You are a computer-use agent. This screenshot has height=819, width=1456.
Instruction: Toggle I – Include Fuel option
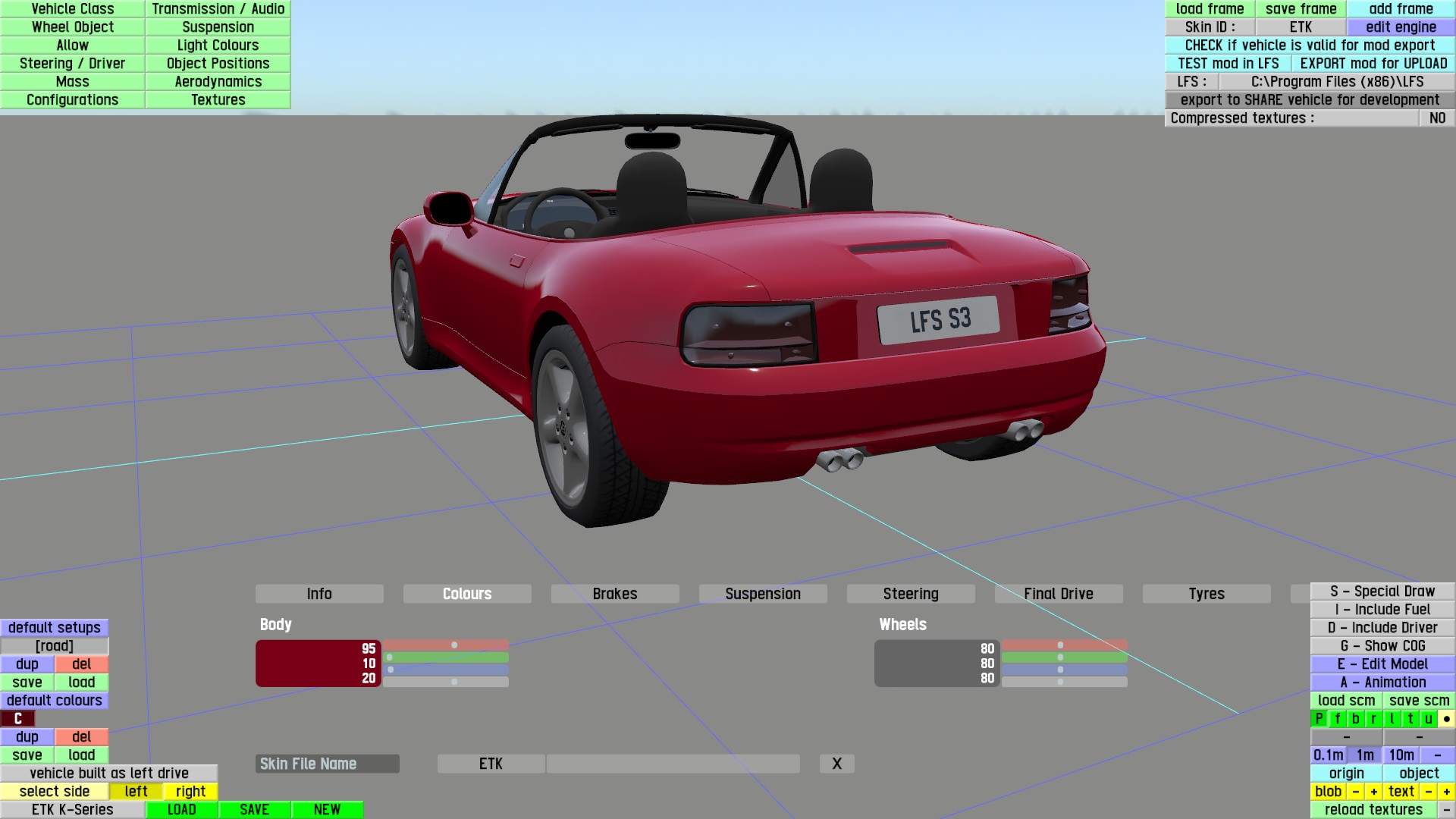1382,609
